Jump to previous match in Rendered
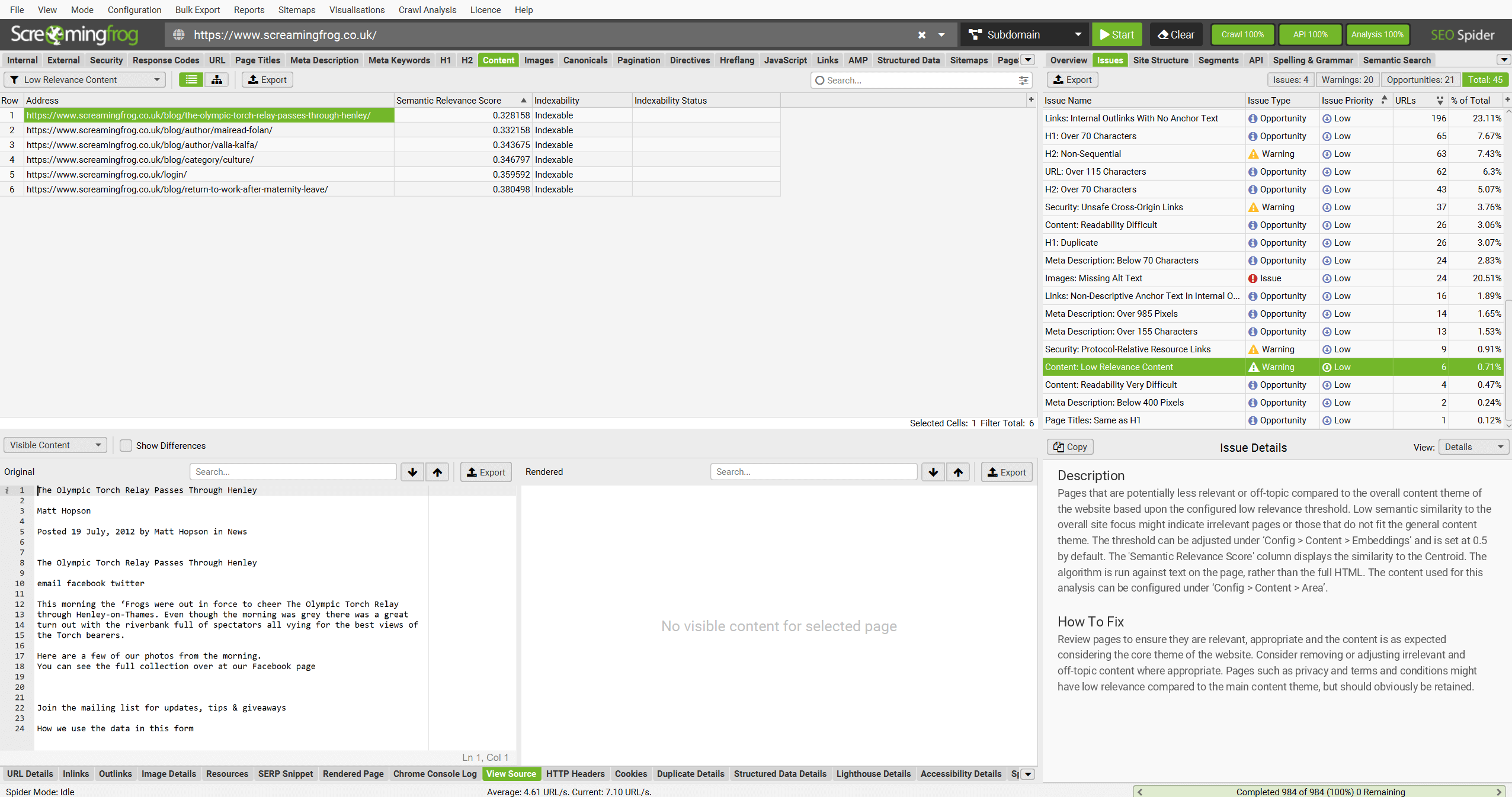Screen dimensions: 1512x797 point(958,472)
